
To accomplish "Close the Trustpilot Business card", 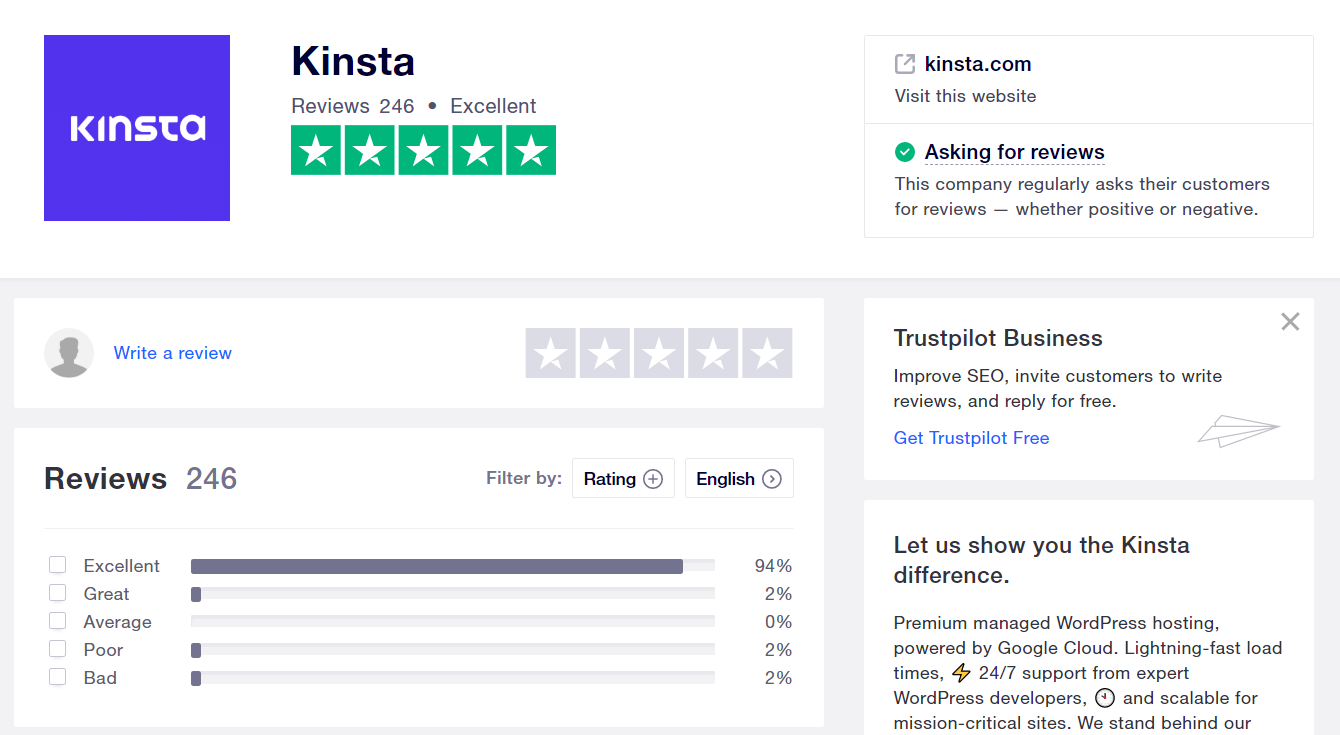I will click(1290, 322).
